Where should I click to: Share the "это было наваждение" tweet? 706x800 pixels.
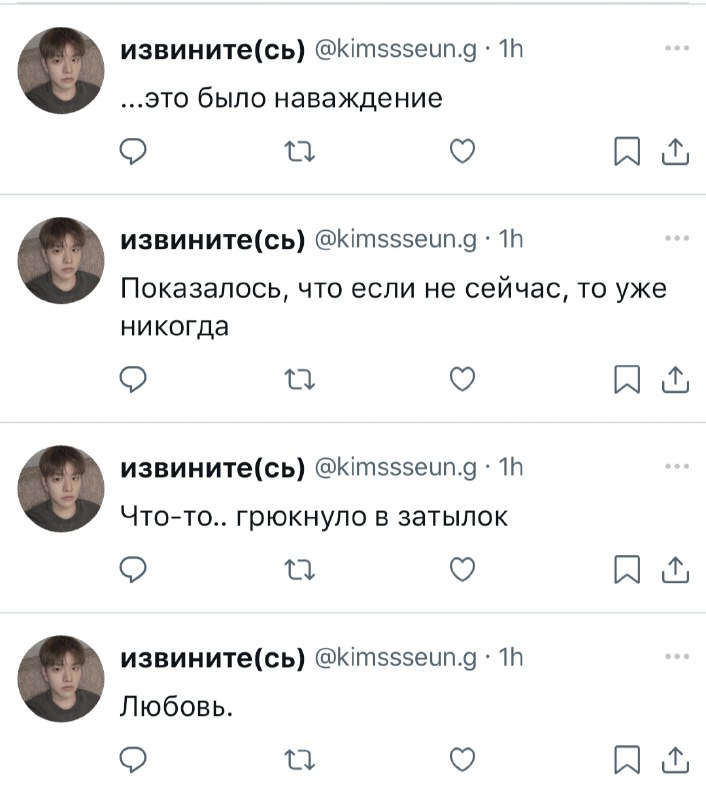click(675, 152)
